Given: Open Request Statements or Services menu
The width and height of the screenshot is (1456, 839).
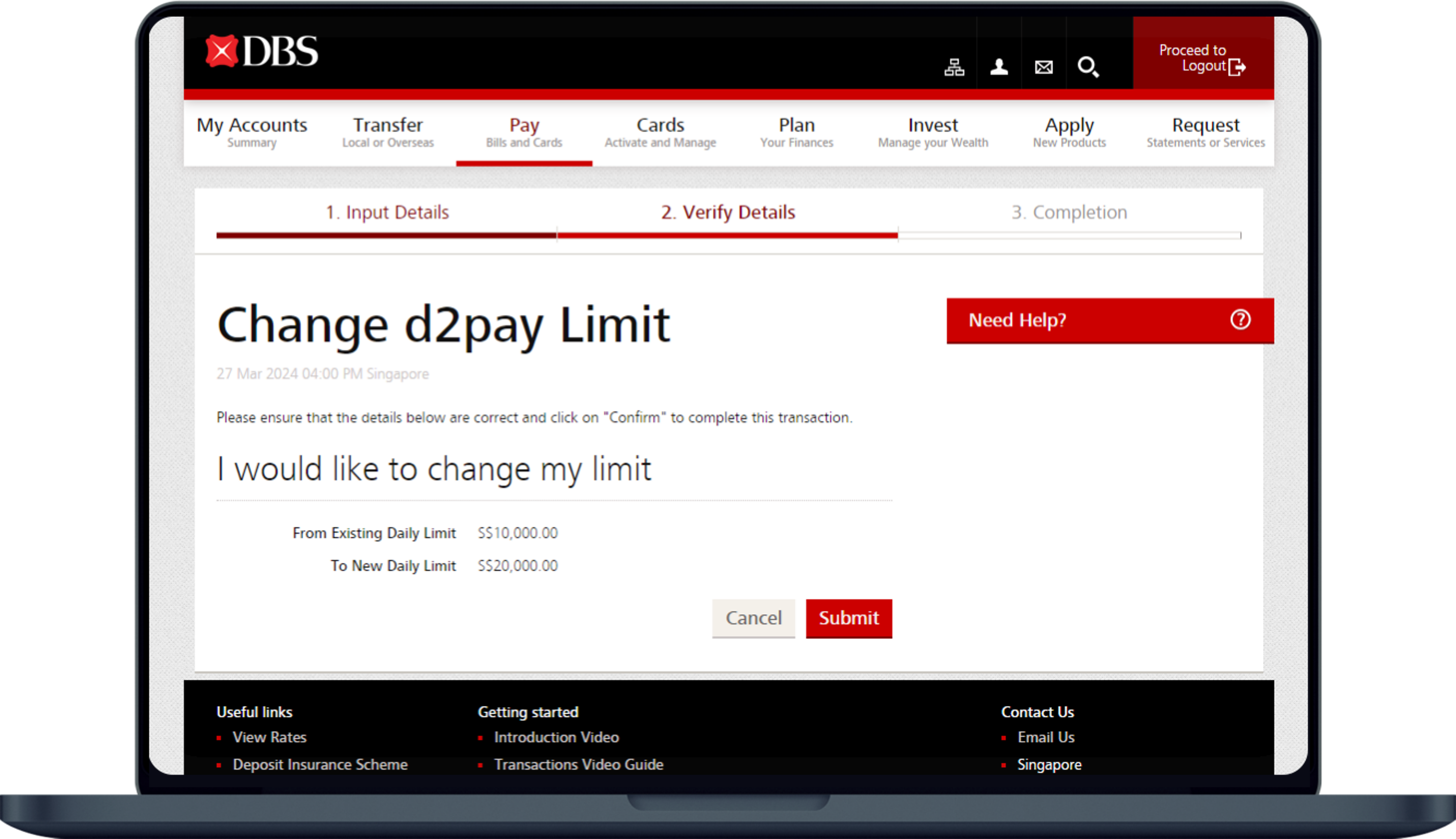Looking at the screenshot, I should click(1206, 133).
